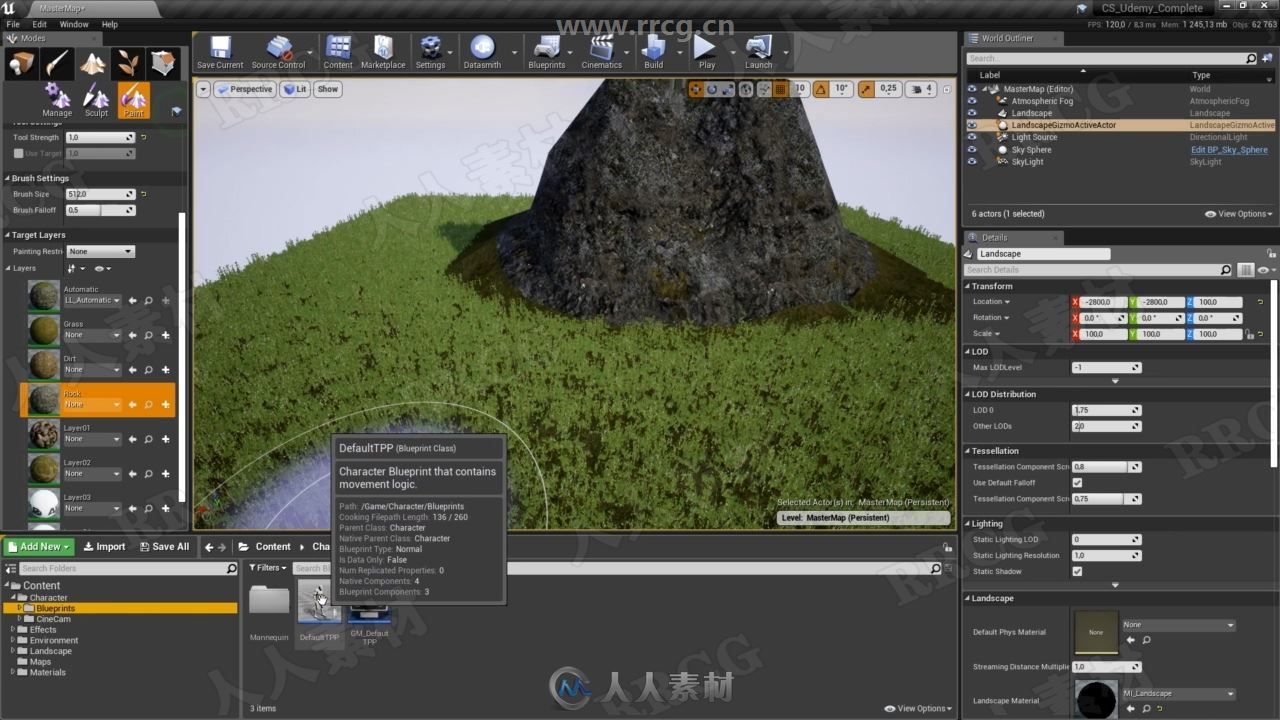Open Edit BP_Sky_Sphere link
The width and height of the screenshot is (1280, 720).
click(x=1229, y=150)
